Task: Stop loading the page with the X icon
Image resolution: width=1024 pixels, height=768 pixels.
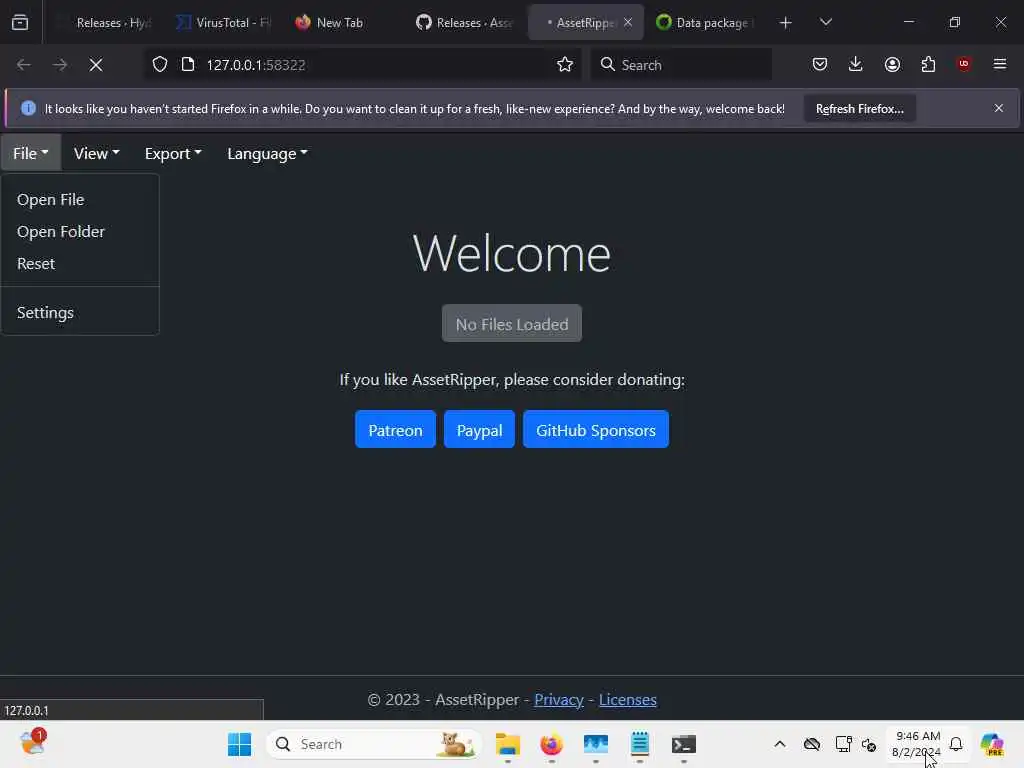Action: tap(96, 65)
